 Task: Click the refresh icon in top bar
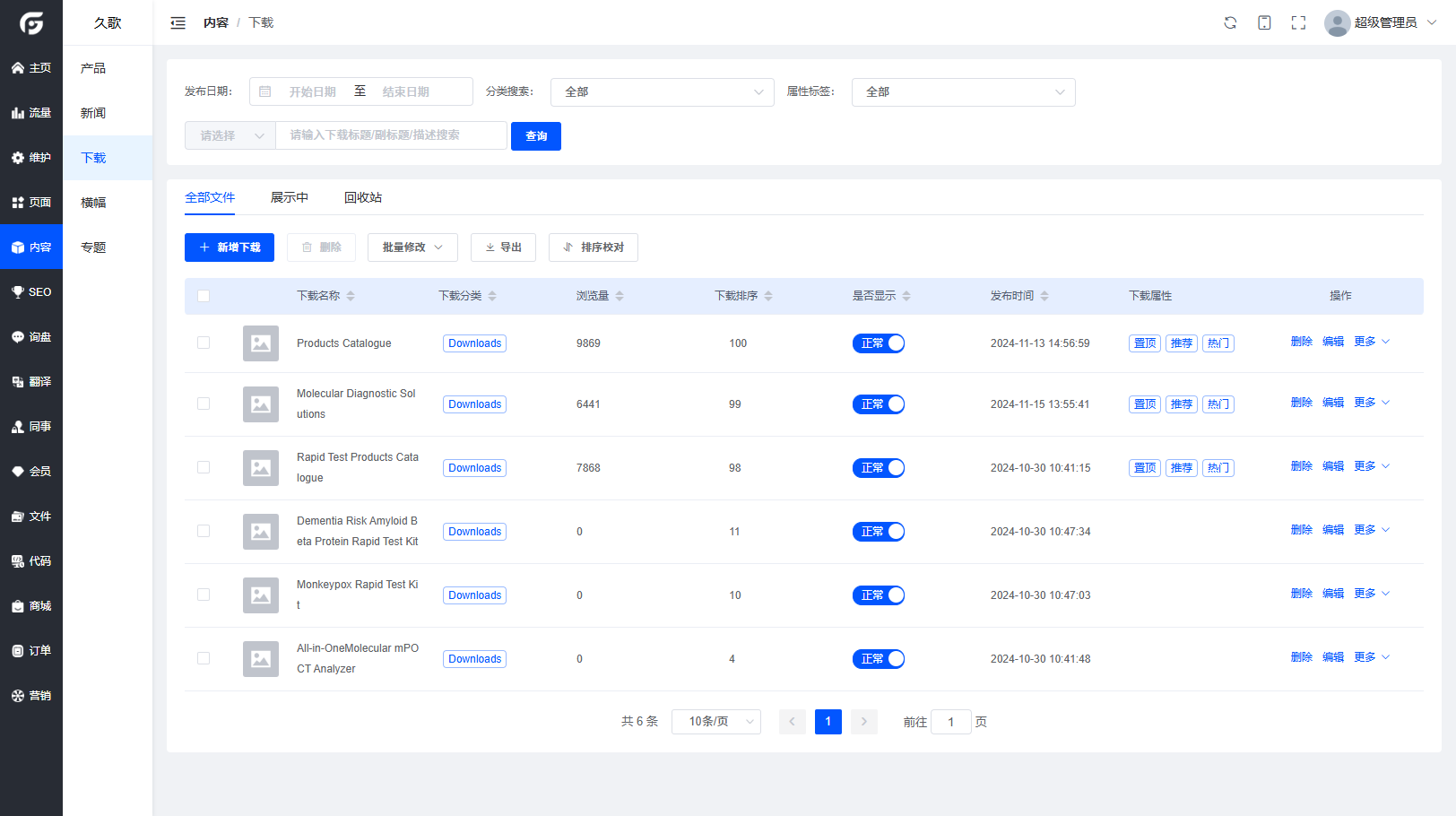pyautogui.click(x=1230, y=23)
